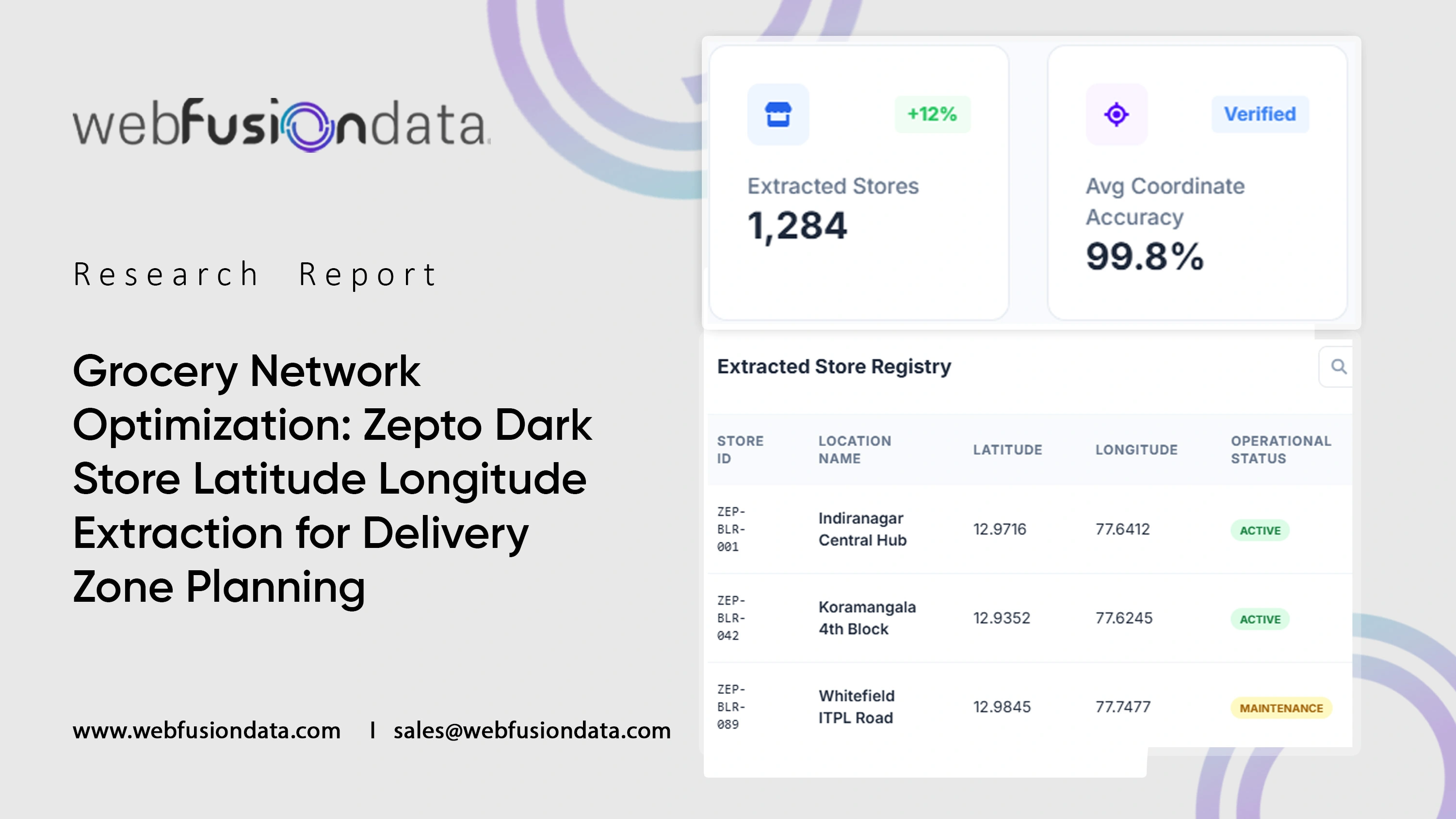Screen dimensions: 1456x819
Task: Select store ID ZEP-BLR-042
Action: click(731, 618)
